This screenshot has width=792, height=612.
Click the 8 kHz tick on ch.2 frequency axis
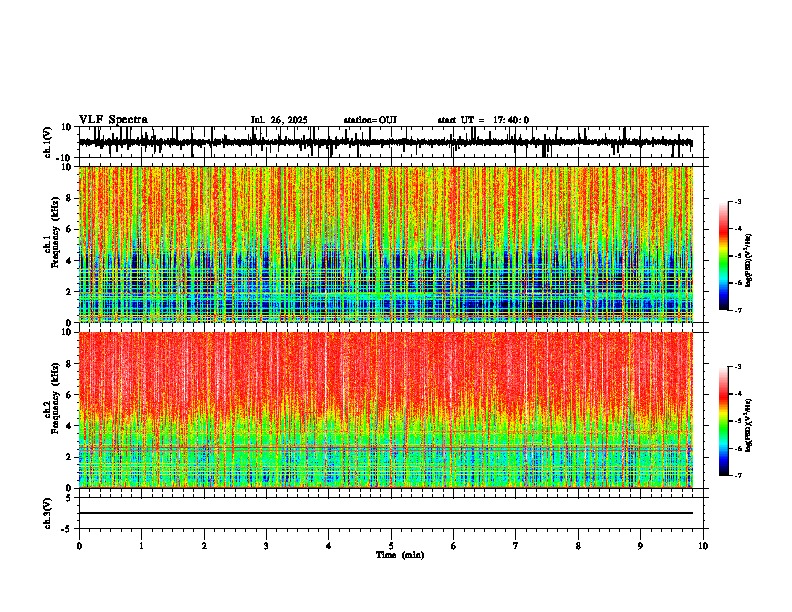pos(70,364)
